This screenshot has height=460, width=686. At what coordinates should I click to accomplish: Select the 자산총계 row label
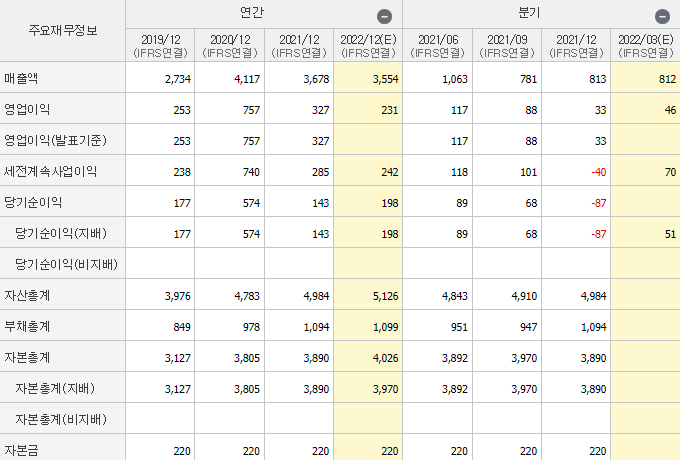pos(27,295)
